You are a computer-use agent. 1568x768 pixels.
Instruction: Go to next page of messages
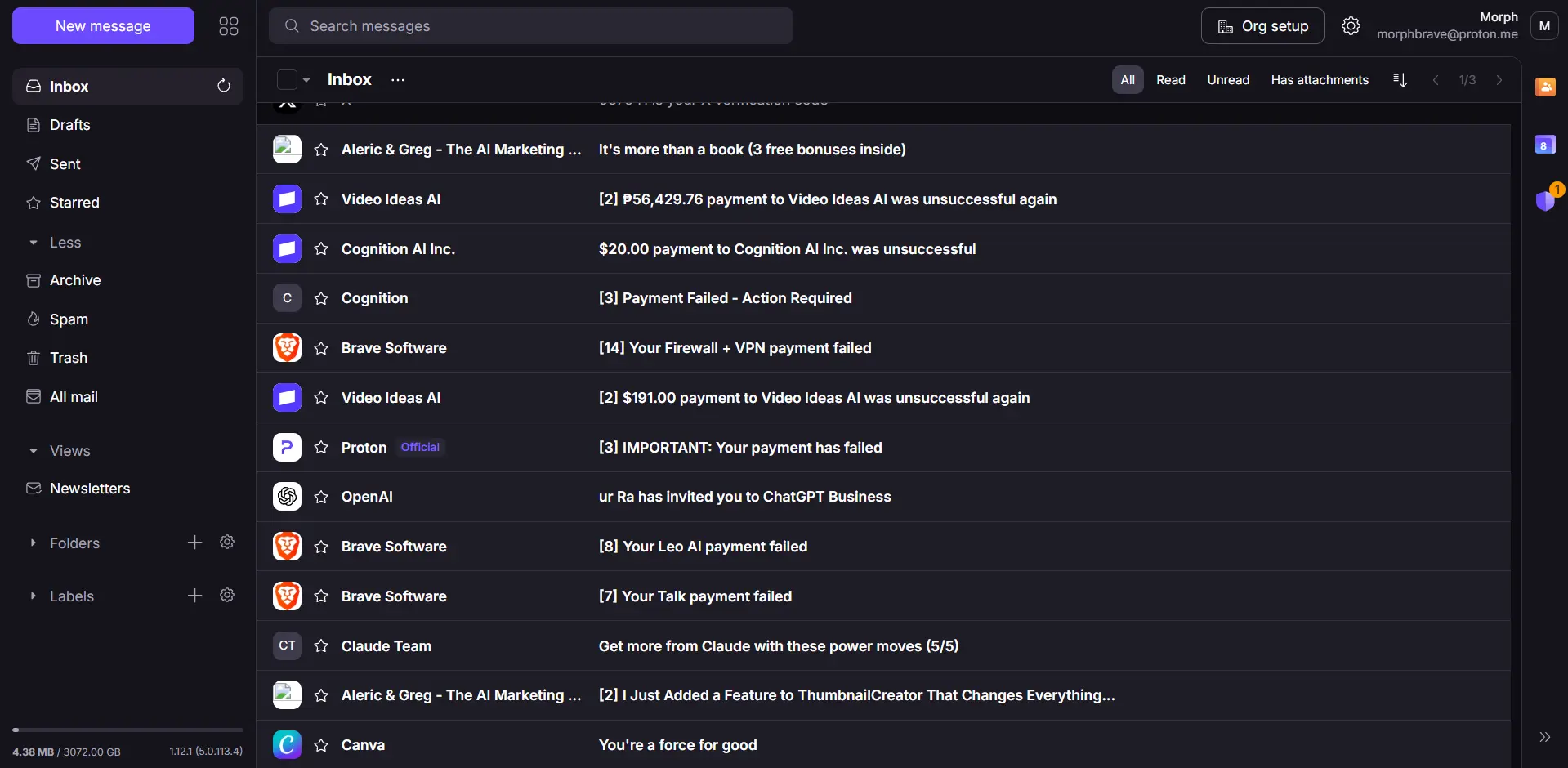[x=1499, y=80]
